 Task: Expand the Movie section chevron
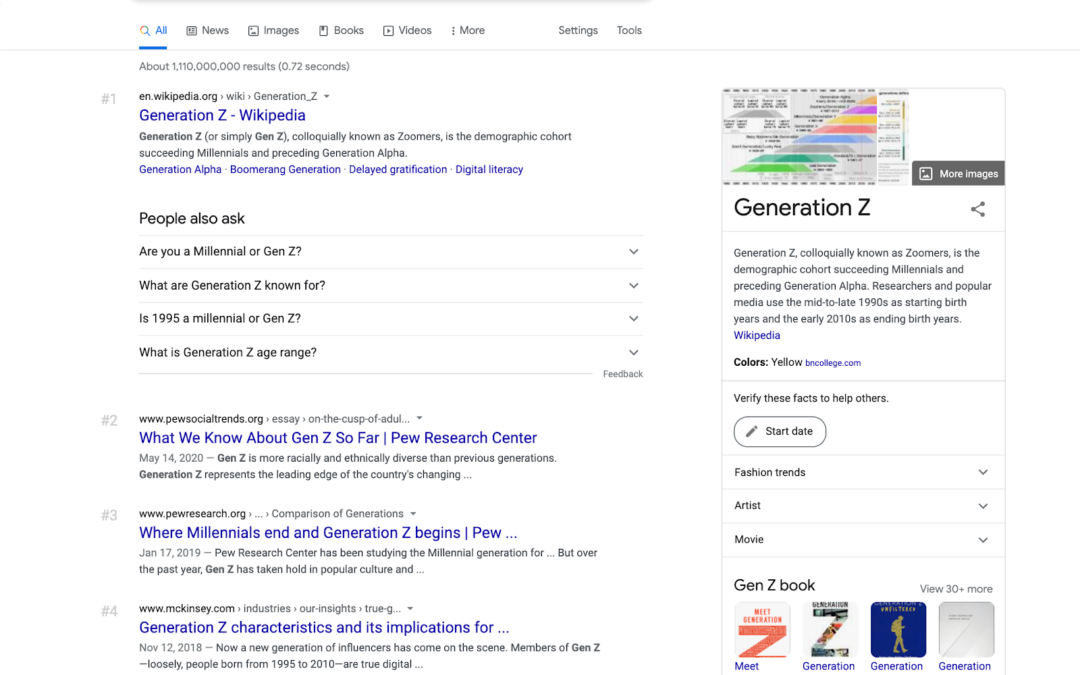981,539
